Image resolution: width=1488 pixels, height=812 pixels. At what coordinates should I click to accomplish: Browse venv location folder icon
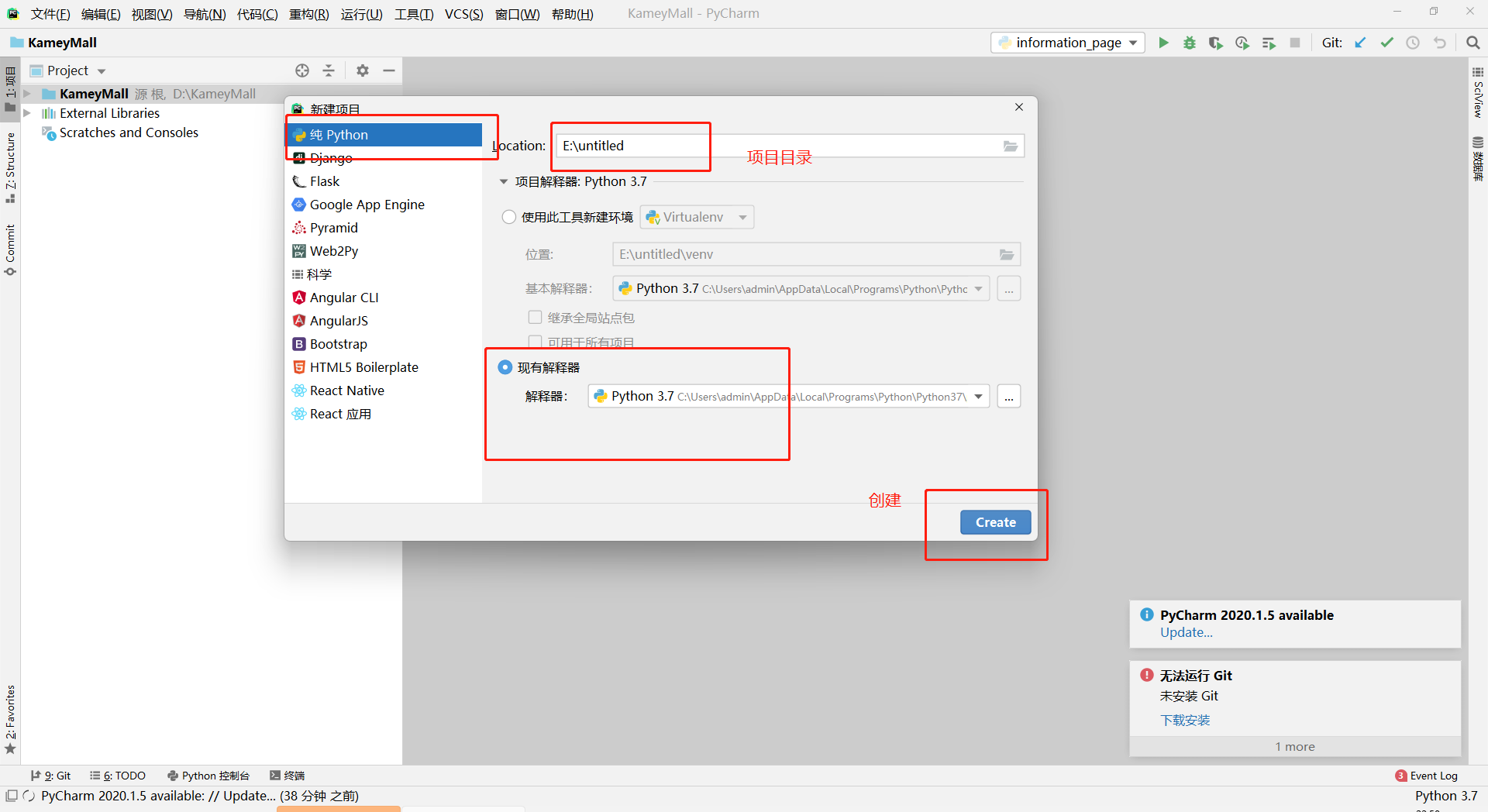click(x=1007, y=254)
